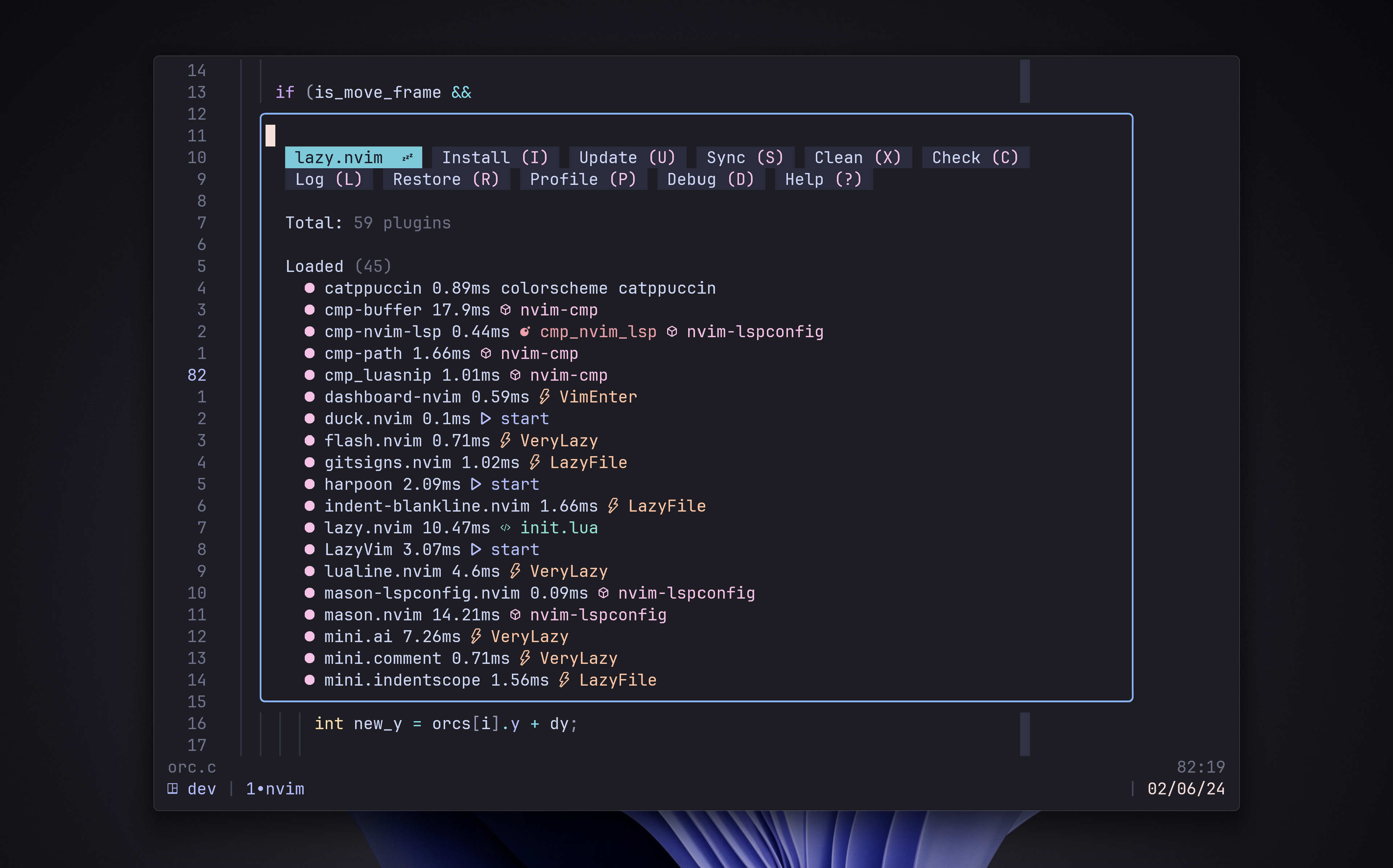Click the package icon on the mason.nvim row
1393x868 pixels.
[x=515, y=615]
